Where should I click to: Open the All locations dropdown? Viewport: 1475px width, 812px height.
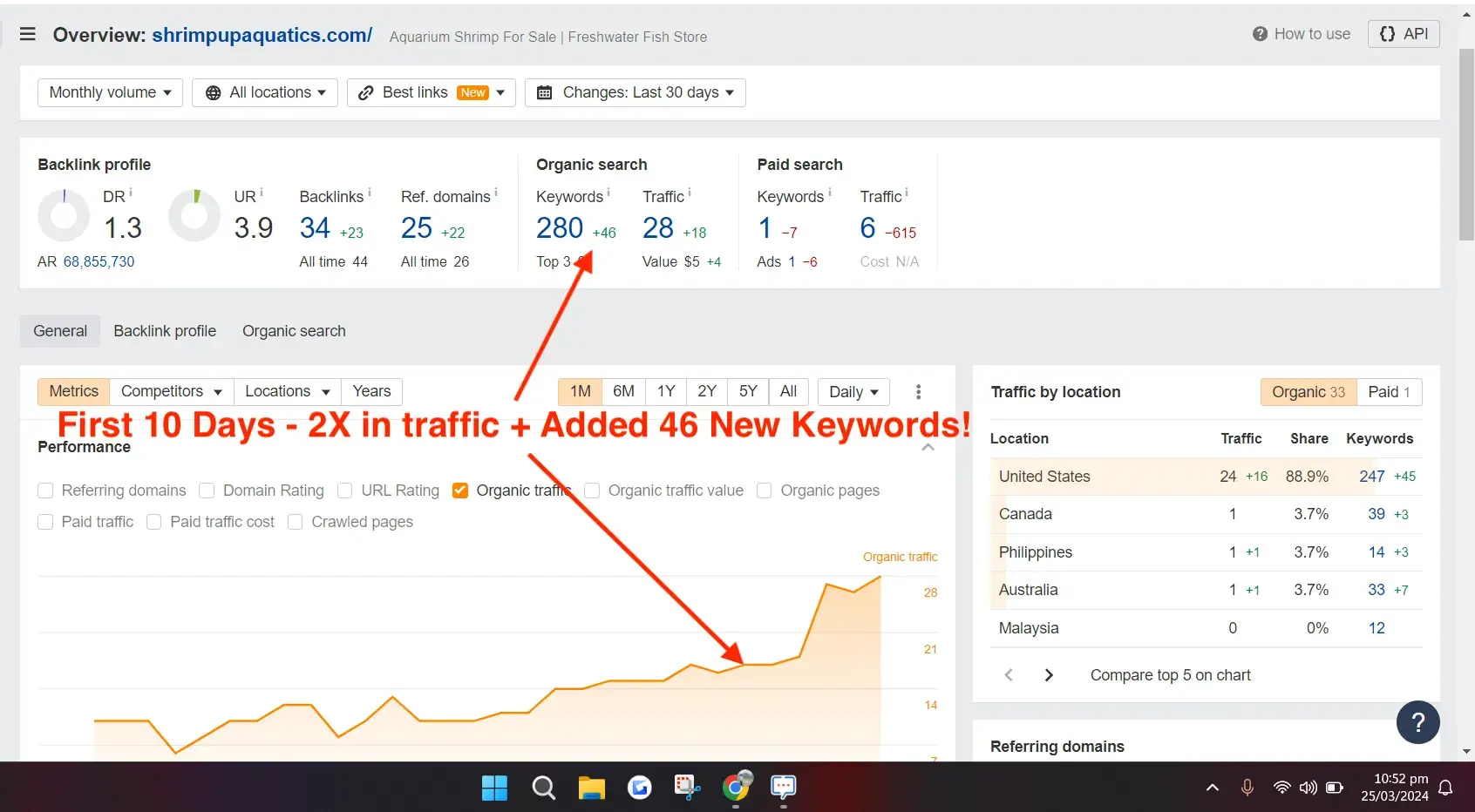pos(265,92)
